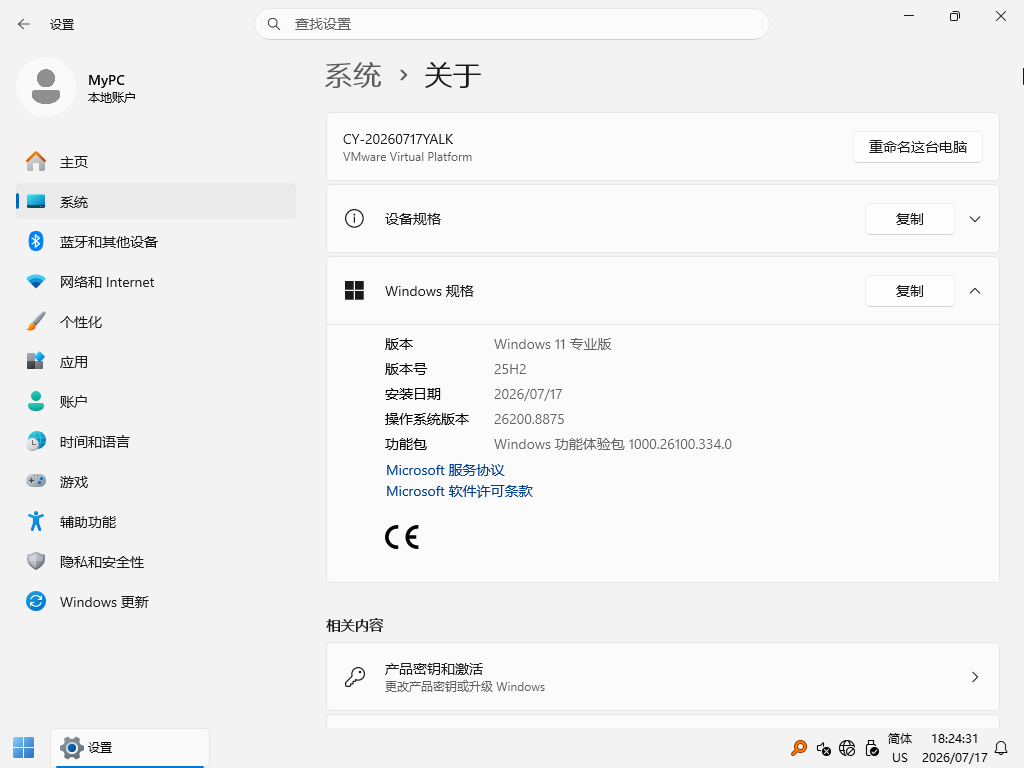Click the search magnifier icon
The height and width of the screenshot is (768, 1024).
tap(274, 24)
